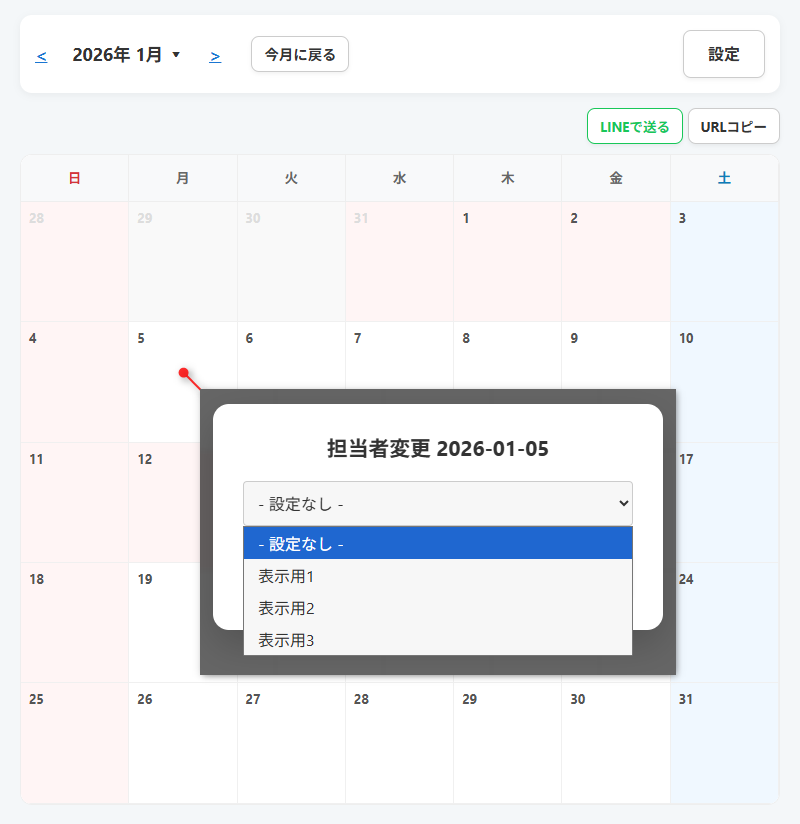Copy link with URLコピー button

point(733,127)
